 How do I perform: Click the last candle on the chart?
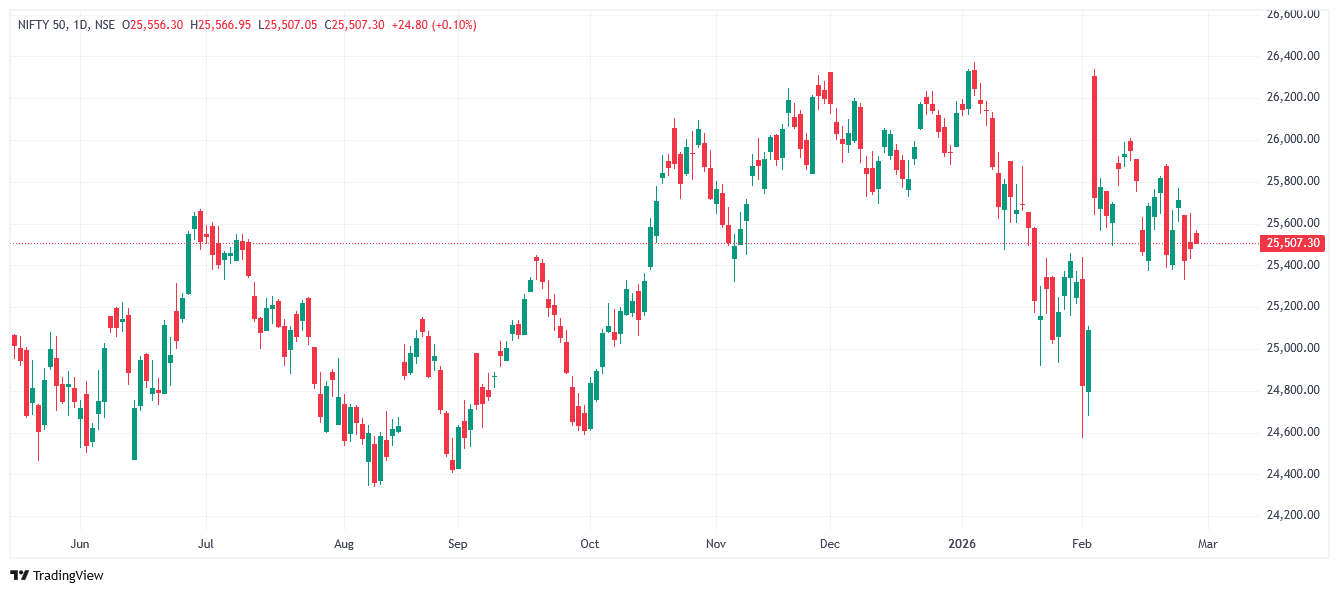[x=1197, y=238]
